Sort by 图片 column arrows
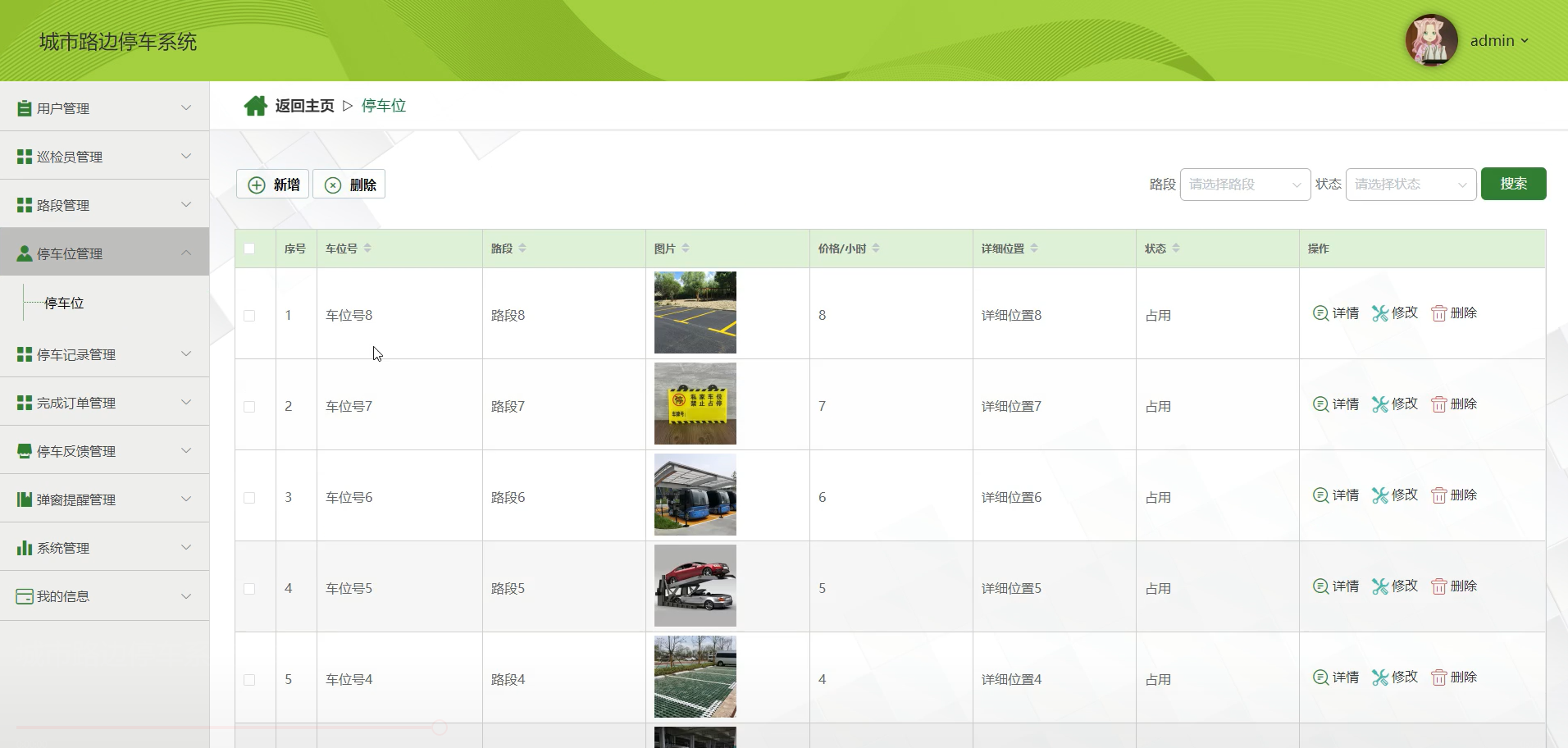This screenshot has width=1568, height=748. click(686, 249)
